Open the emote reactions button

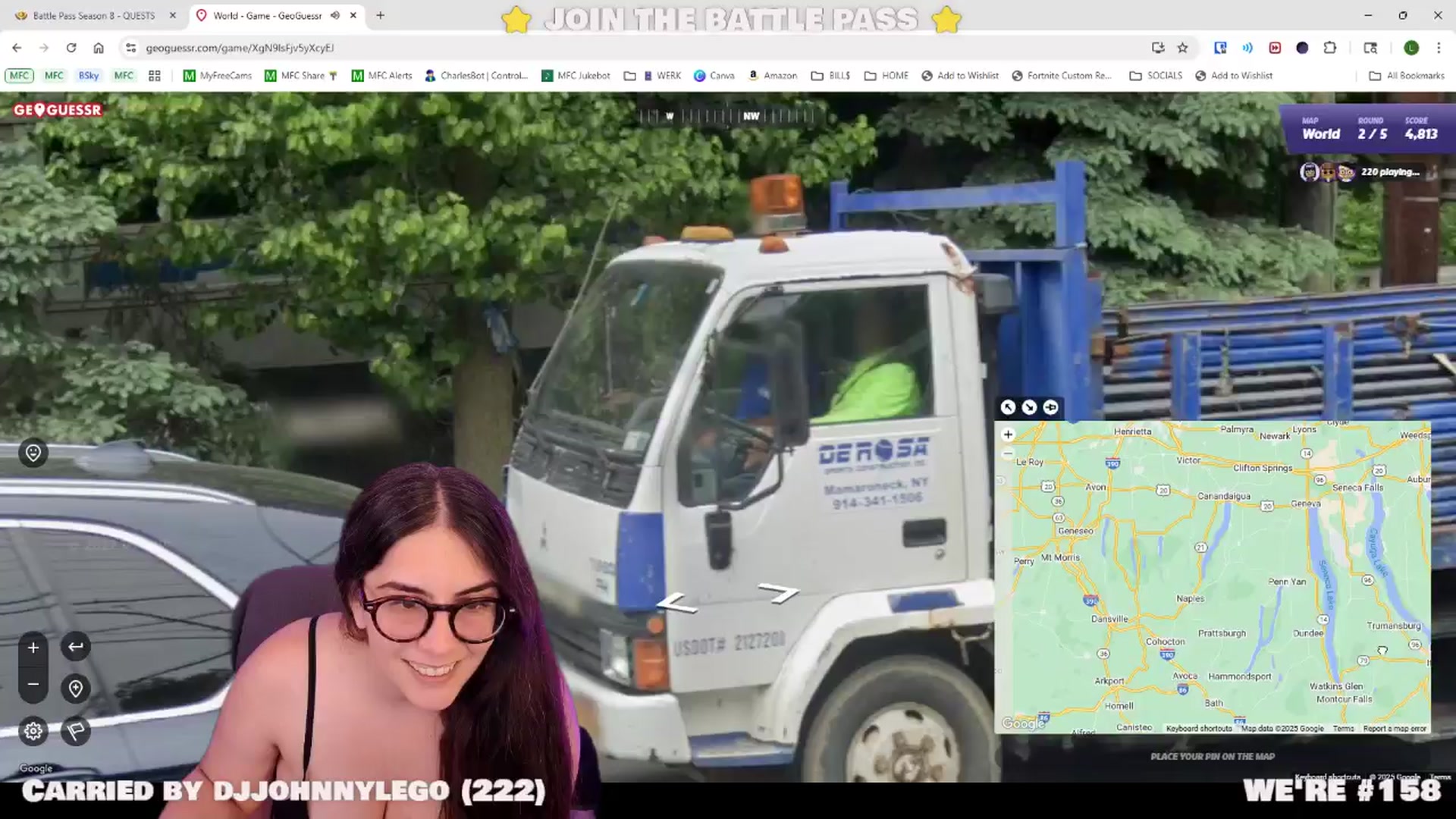pyautogui.click(x=33, y=453)
